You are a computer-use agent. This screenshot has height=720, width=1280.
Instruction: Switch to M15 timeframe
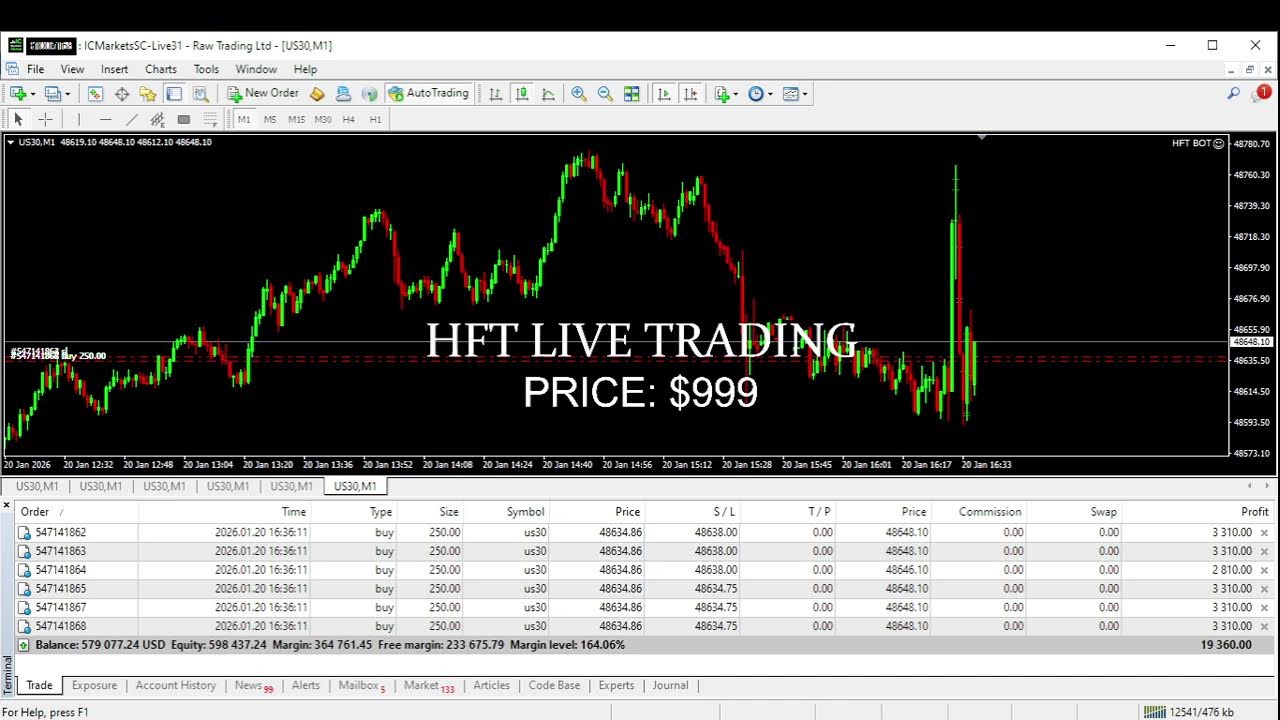(x=296, y=119)
